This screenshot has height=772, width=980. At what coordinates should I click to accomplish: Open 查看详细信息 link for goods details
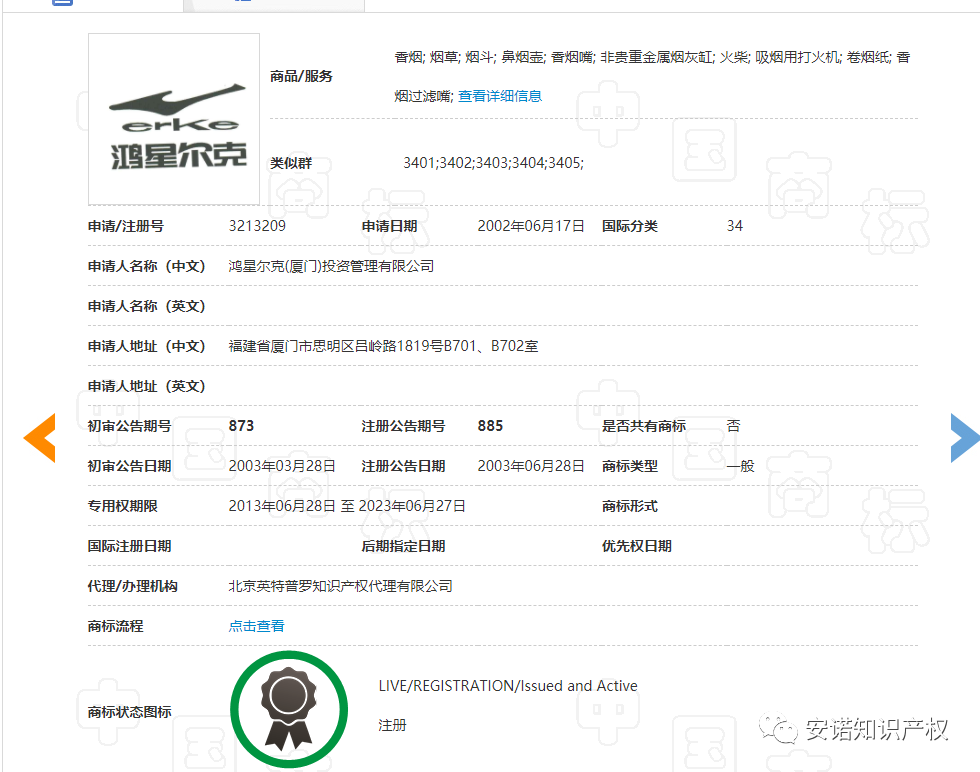(x=500, y=96)
